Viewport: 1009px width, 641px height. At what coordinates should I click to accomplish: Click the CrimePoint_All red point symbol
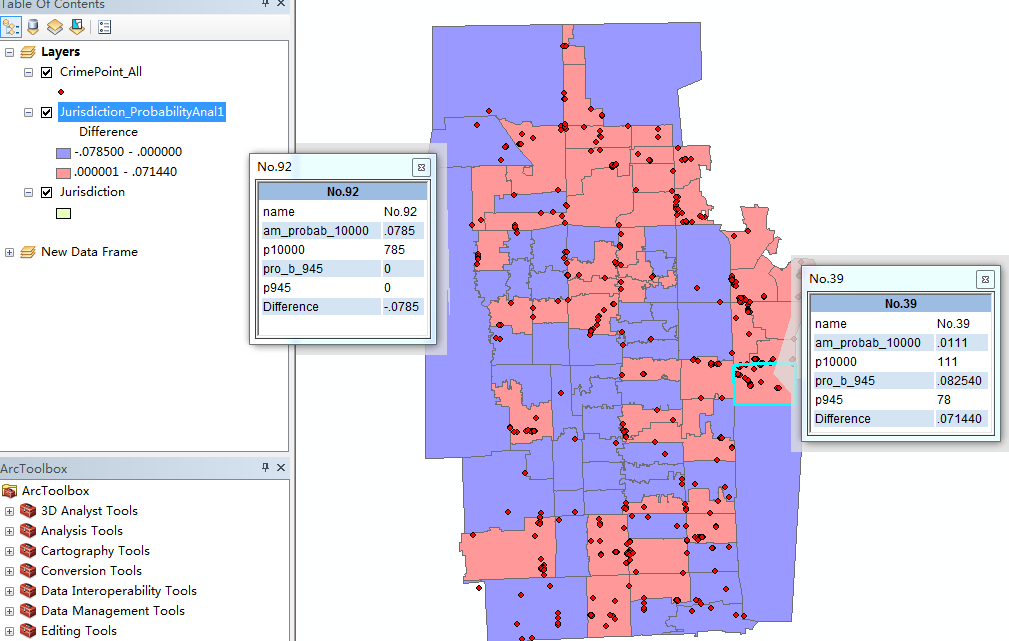[61, 92]
